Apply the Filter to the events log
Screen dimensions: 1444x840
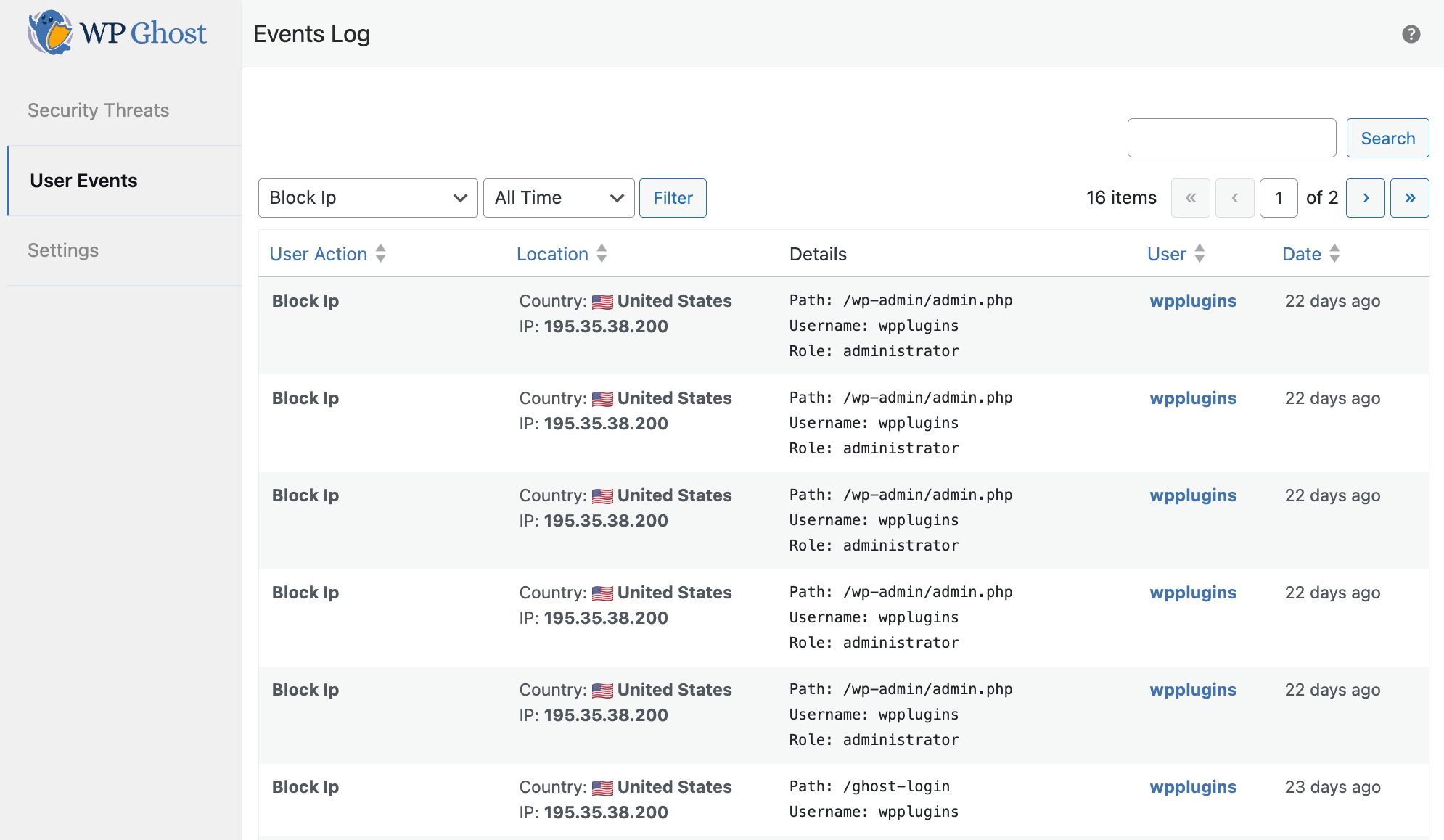pyautogui.click(x=672, y=197)
